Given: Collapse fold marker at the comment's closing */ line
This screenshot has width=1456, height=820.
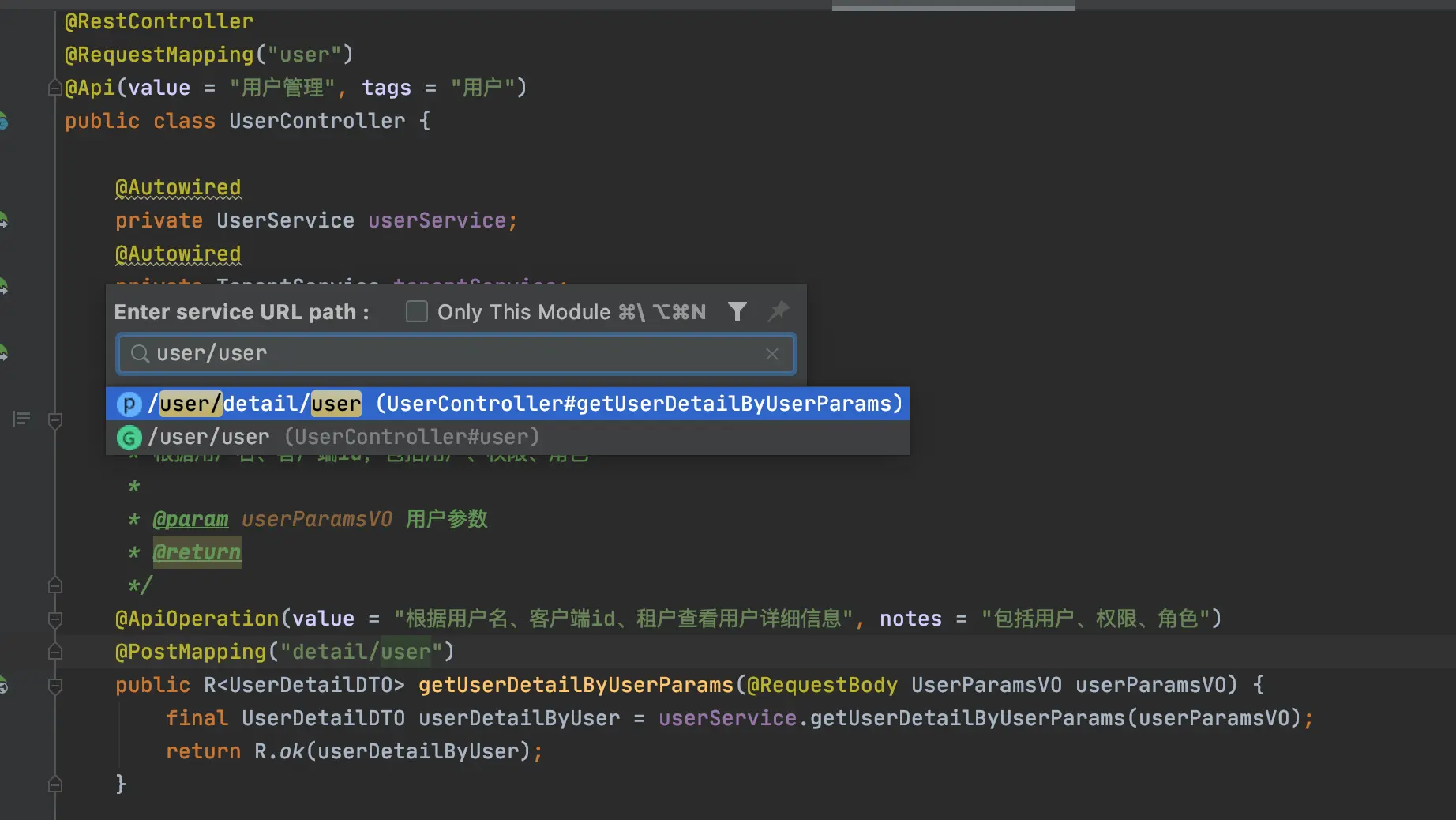Looking at the screenshot, I should pyautogui.click(x=55, y=585).
